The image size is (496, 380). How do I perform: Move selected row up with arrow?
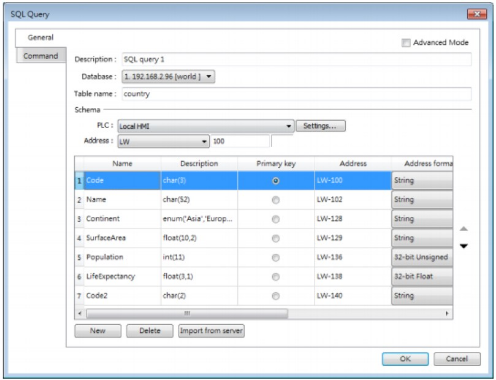tap(464, 229)
